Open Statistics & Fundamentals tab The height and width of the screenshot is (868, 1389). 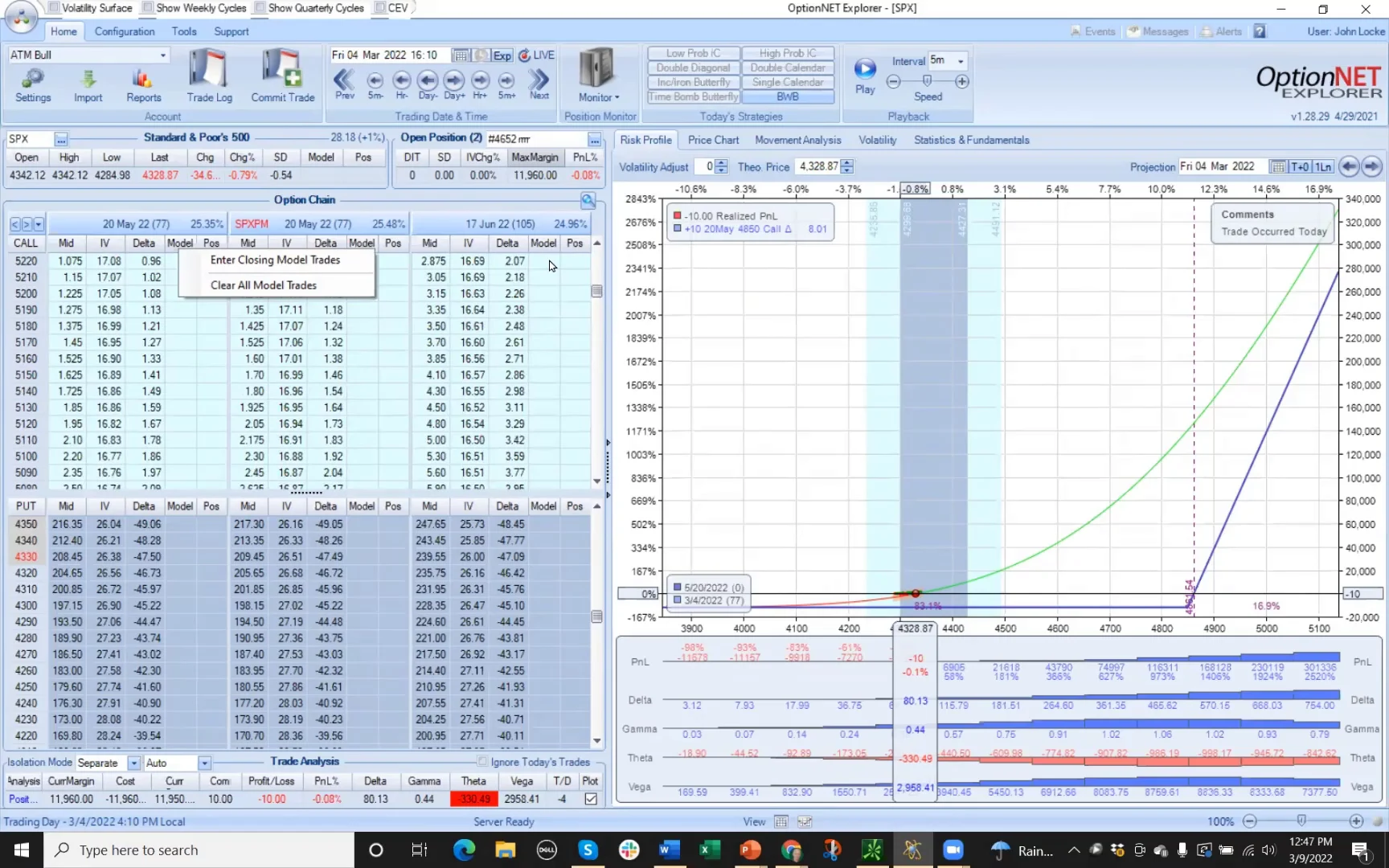pos(971,140)
